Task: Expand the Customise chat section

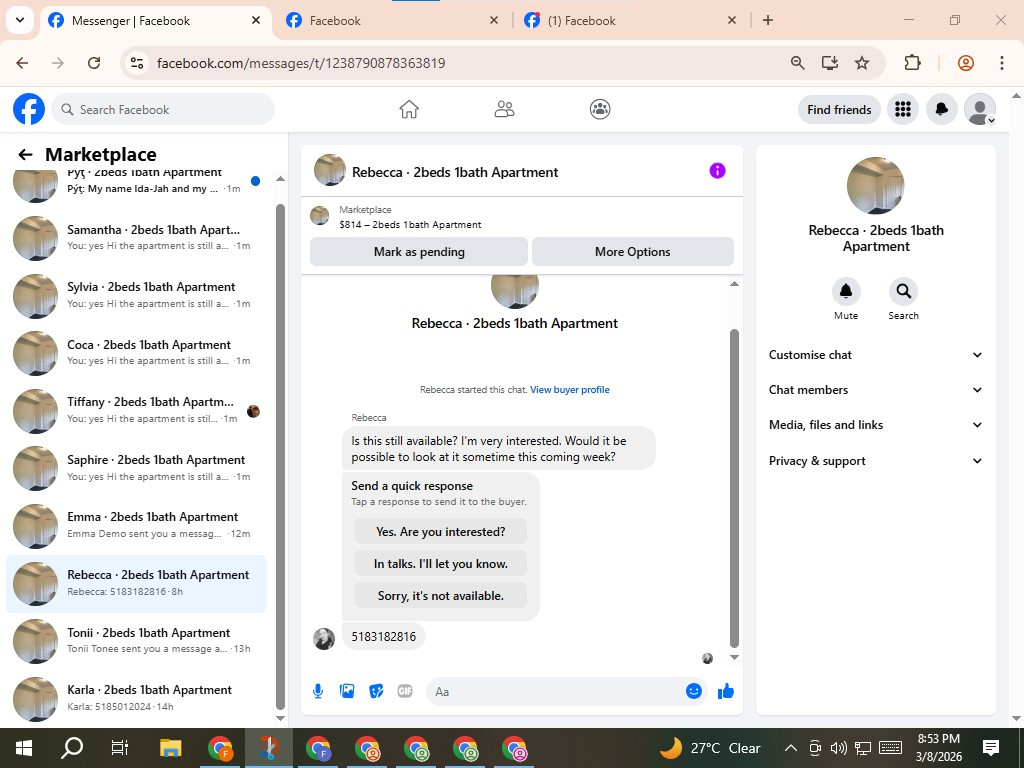Action: (x=875, y=355)
